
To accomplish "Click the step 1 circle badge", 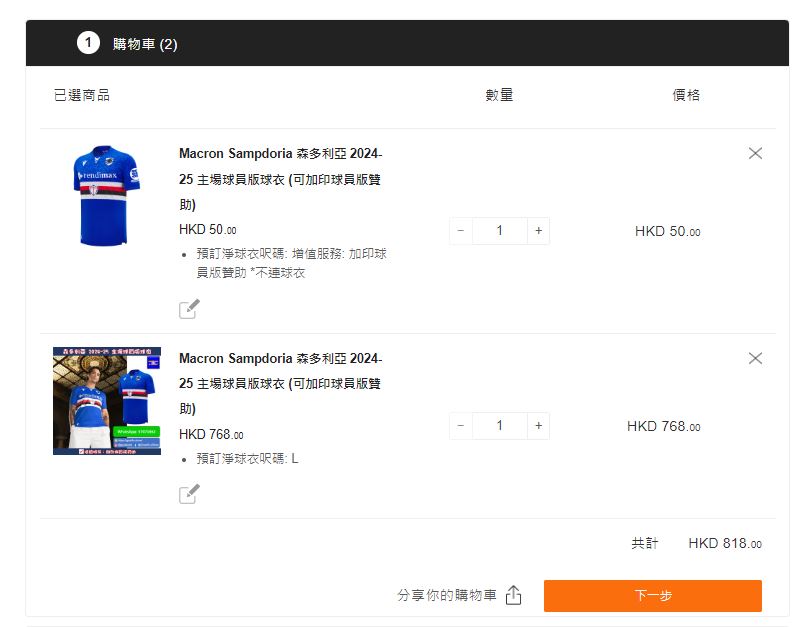I will click(x=89, y=43).
